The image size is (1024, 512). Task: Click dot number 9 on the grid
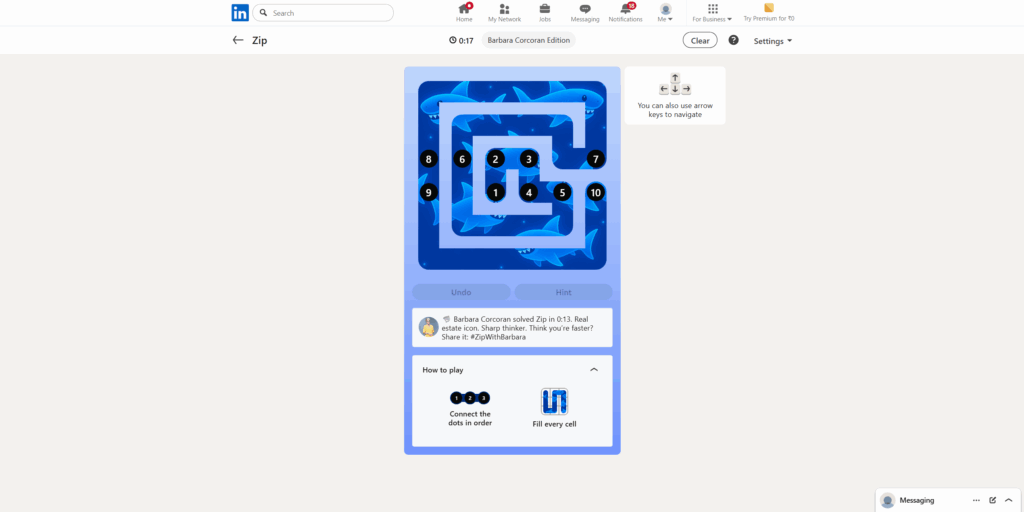(428, 193)
